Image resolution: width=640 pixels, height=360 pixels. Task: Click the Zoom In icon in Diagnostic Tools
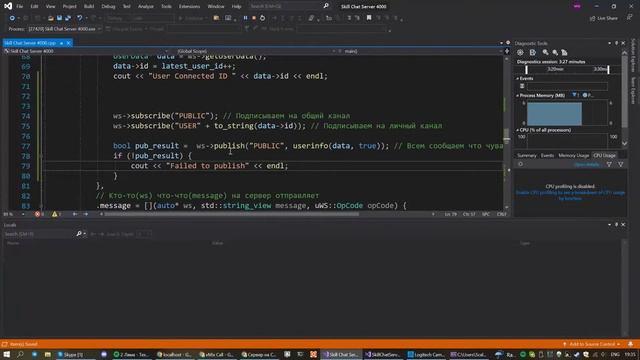[x=546, y=53]
